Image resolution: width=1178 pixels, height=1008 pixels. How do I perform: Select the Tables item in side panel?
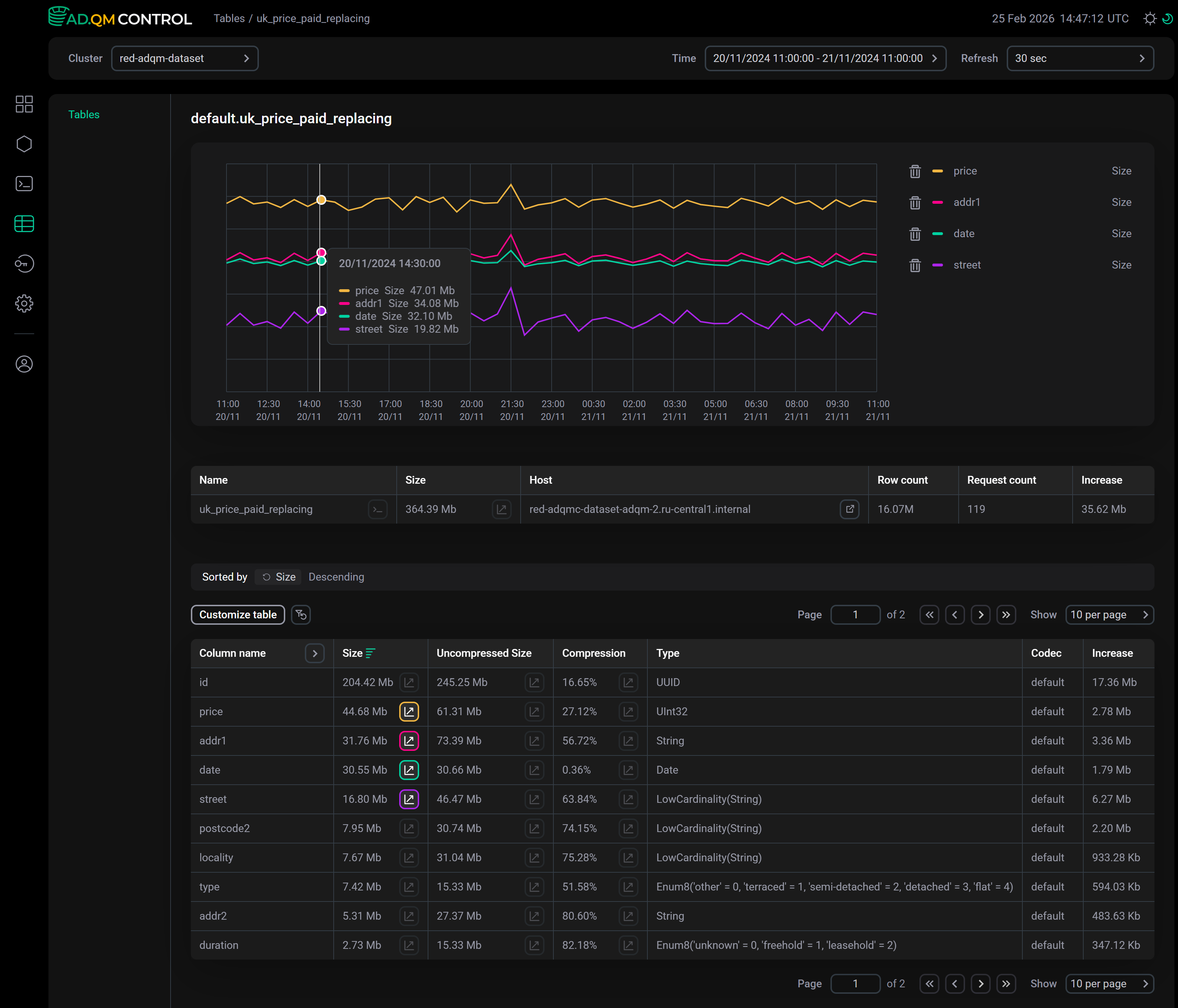(x=84, y=114)
